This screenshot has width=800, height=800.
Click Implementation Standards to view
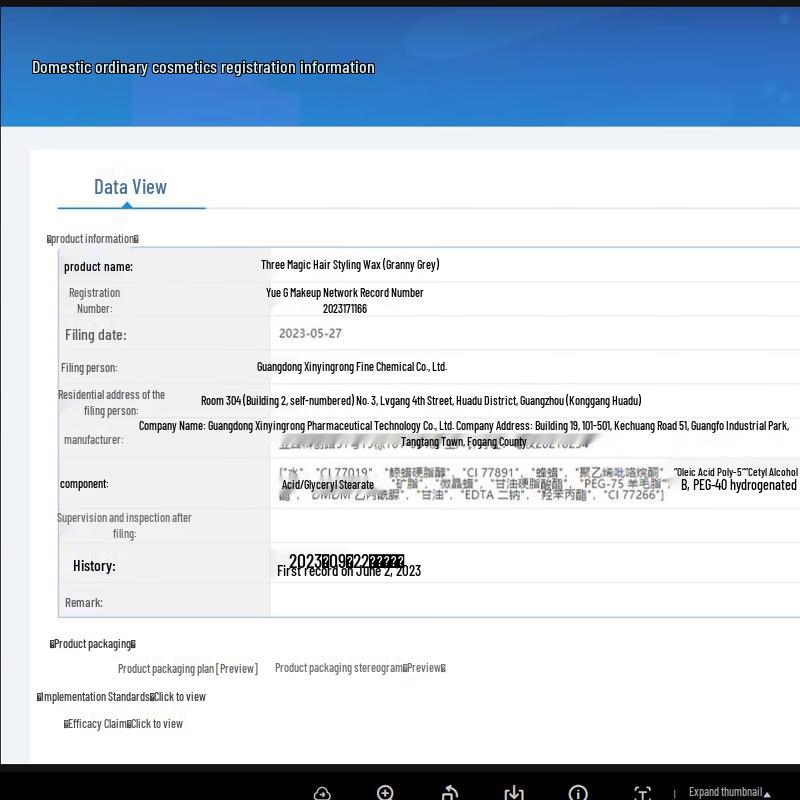pos(121,697)
